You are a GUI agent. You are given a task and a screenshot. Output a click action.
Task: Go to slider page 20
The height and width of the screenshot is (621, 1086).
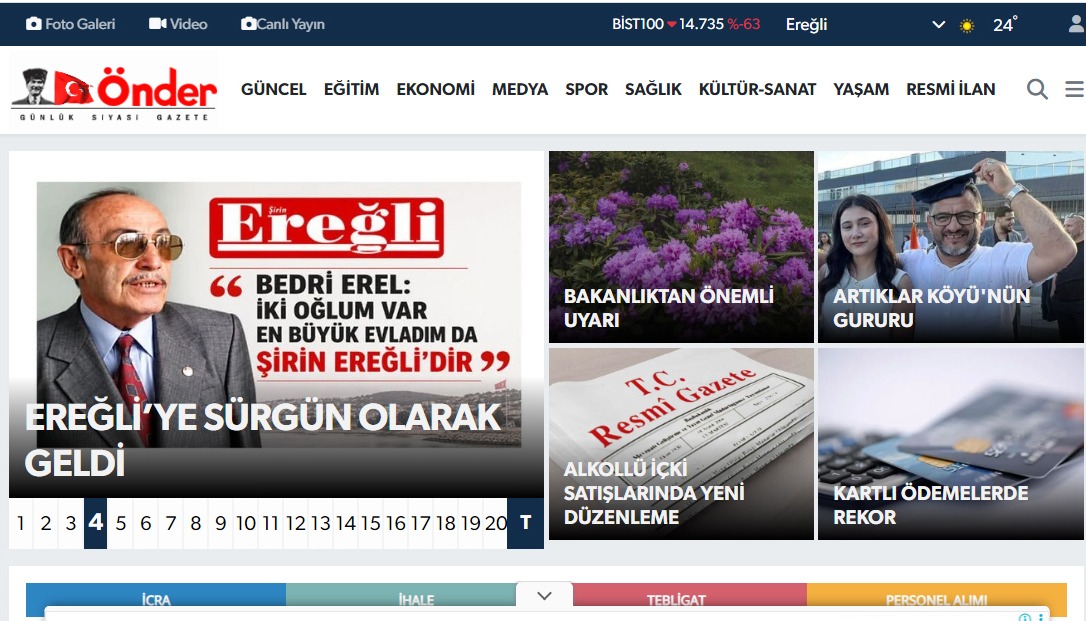[495, 523]
